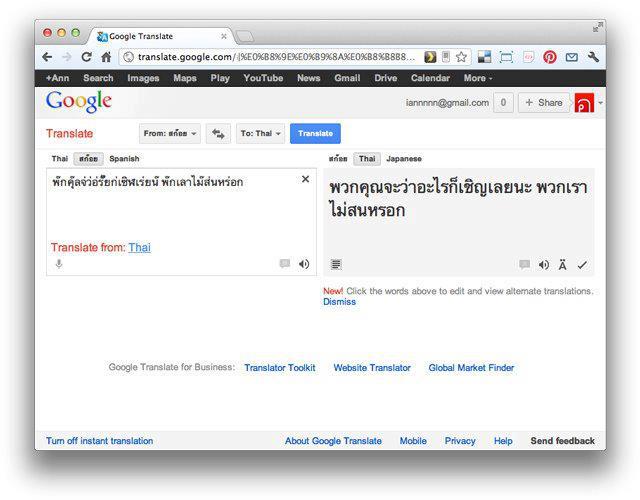This screenshot has width=640, height=500.
Task: Click the Translate from: Thai link
Action: (140, 247)
